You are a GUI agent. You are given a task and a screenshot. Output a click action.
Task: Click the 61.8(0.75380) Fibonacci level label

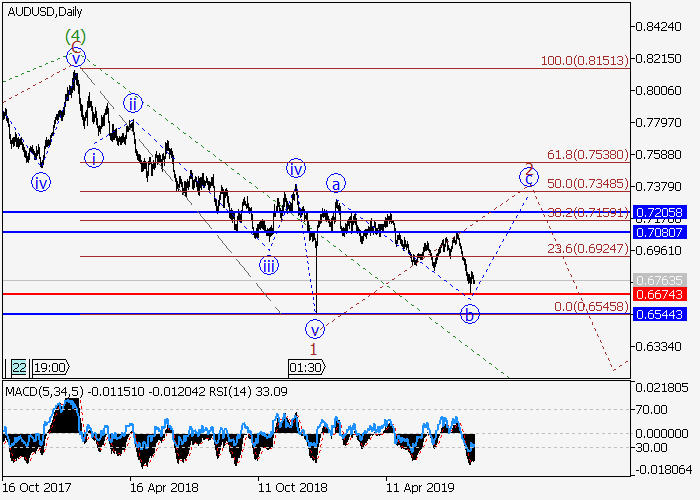pos(587,155)
